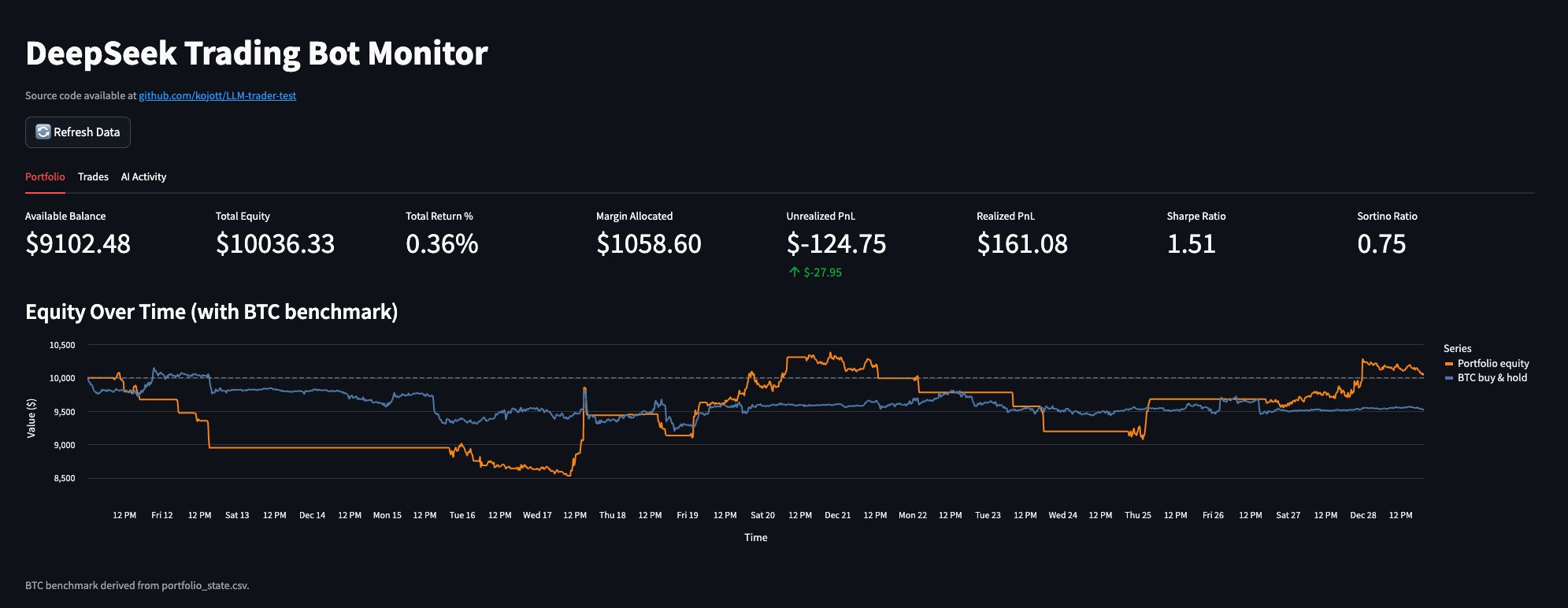Select BTC buy & hold legend label
The image size is (1568, 608).
[1492, 377]
